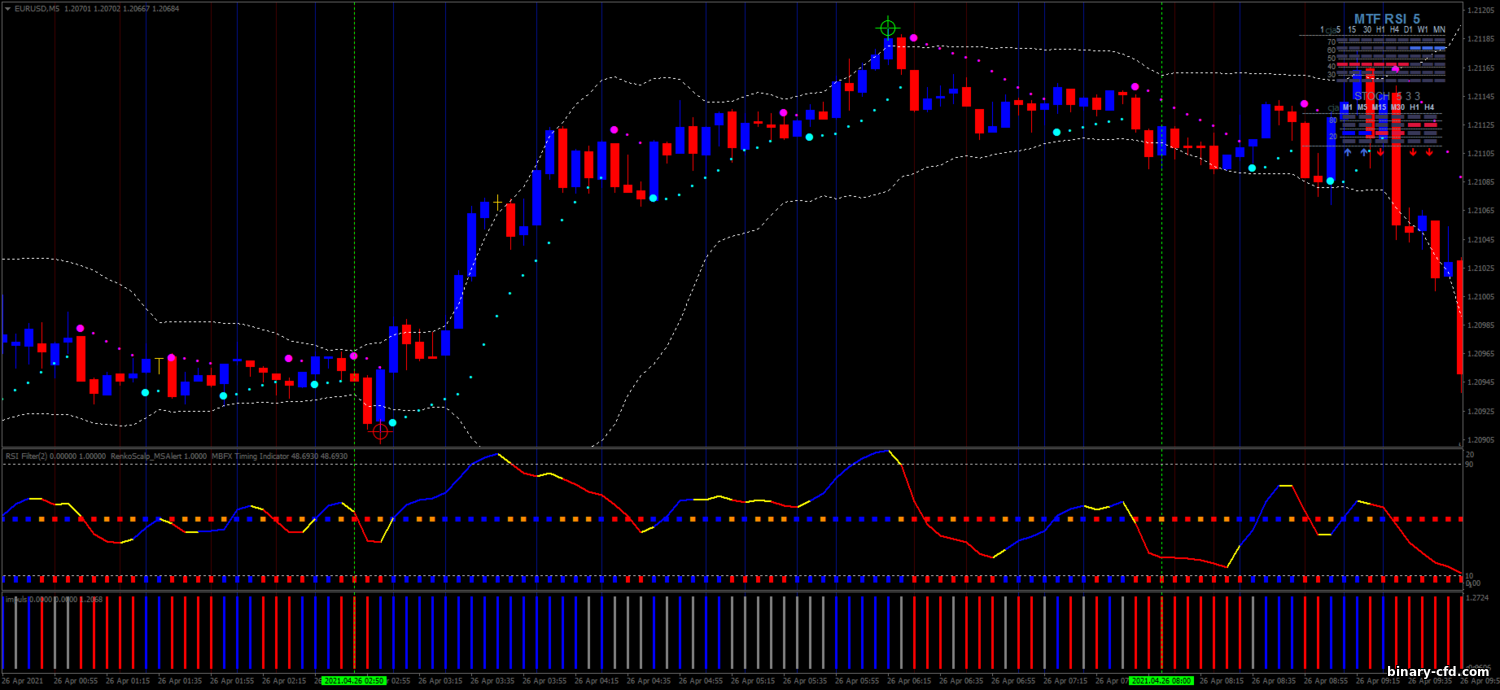Click the 26 Apr 06:15 time axis label
The image size is (1500, 690).
point(907,681)
